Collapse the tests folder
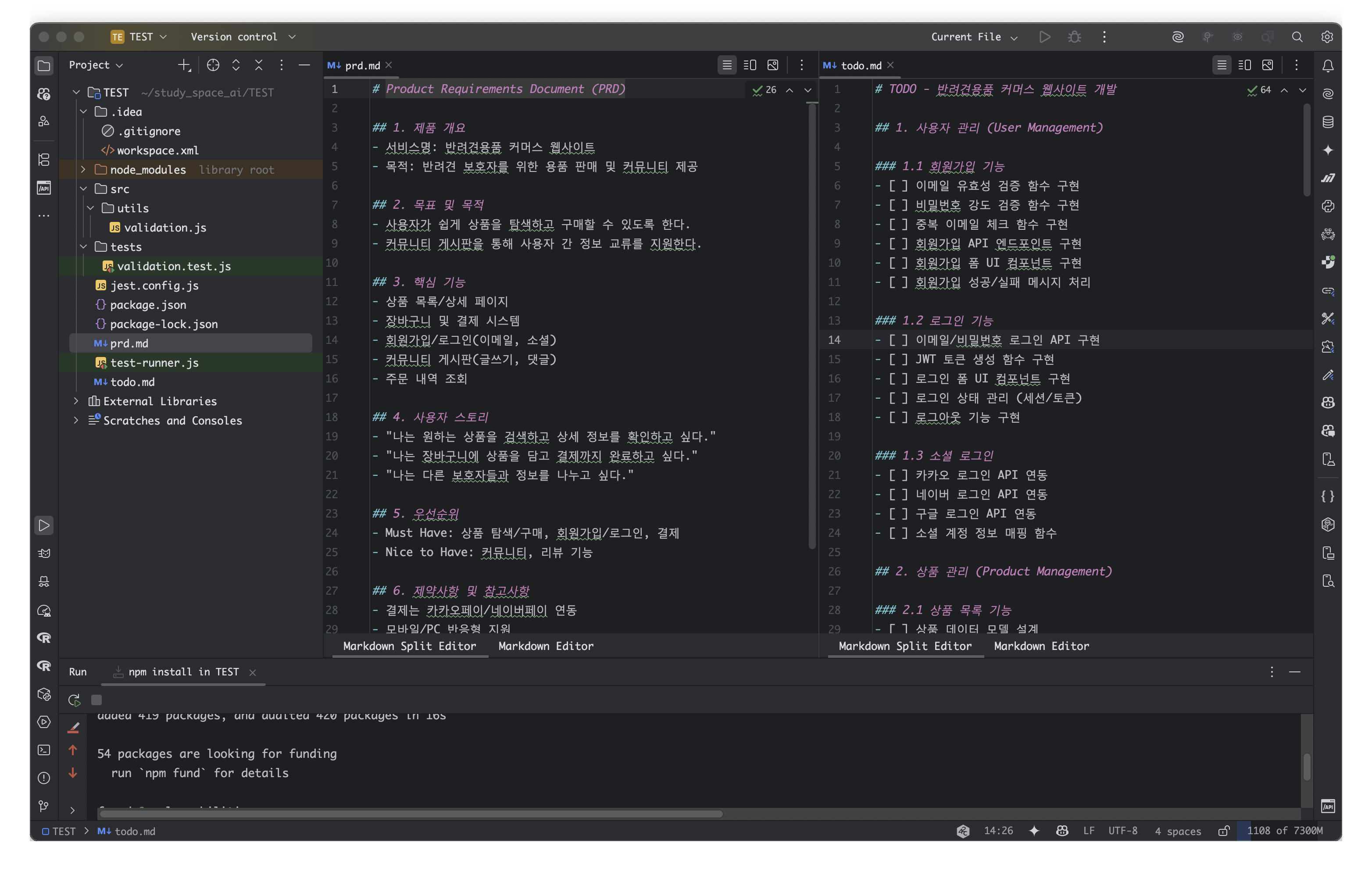The image size is (1372, 878). [x=83, y=246]
